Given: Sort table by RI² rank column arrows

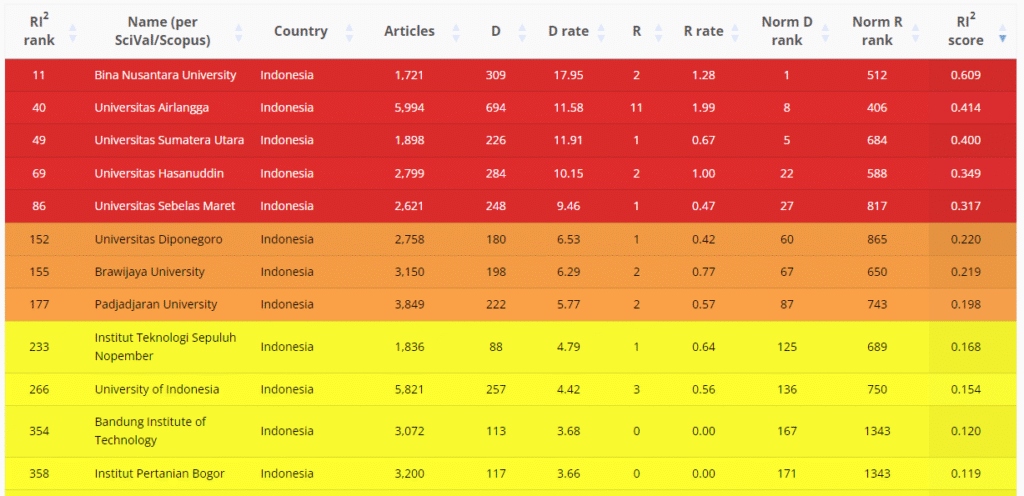Looking at the screenshot, I should pyautogui.click(x=72, y=31).
